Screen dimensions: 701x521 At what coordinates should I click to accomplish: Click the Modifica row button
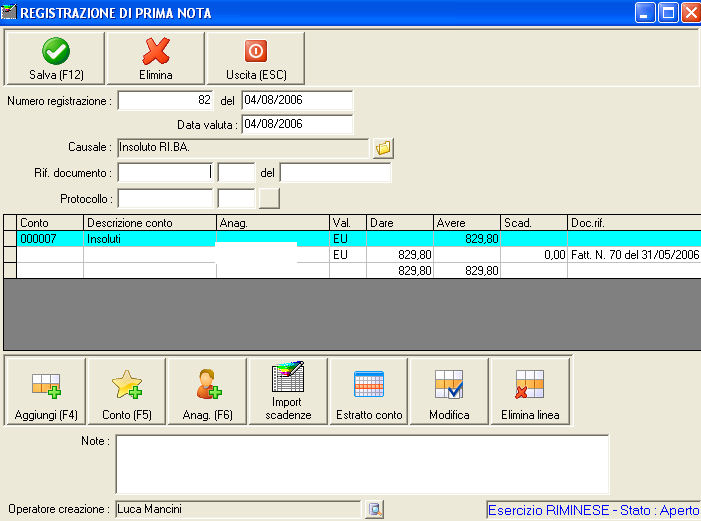pyautogui.click(x=449, y=391)
